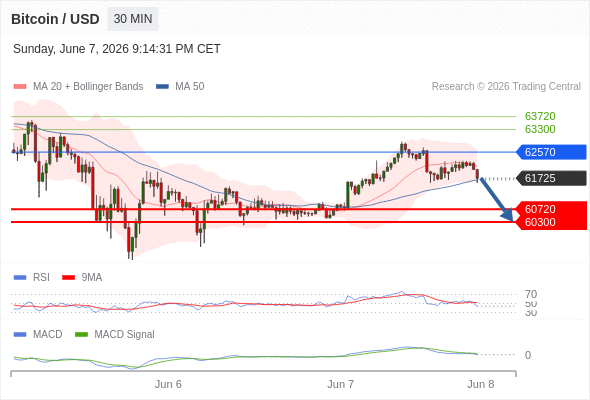Click the green MACD Signal legend swatch

(81, 335)
